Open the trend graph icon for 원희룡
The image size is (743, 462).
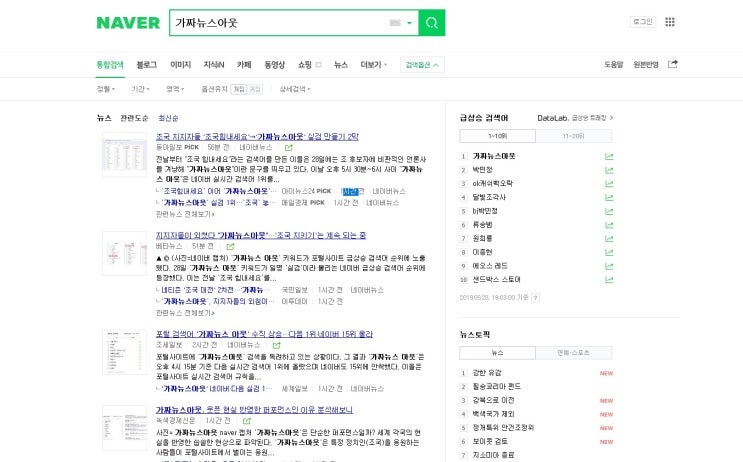[x=609, y=239]
